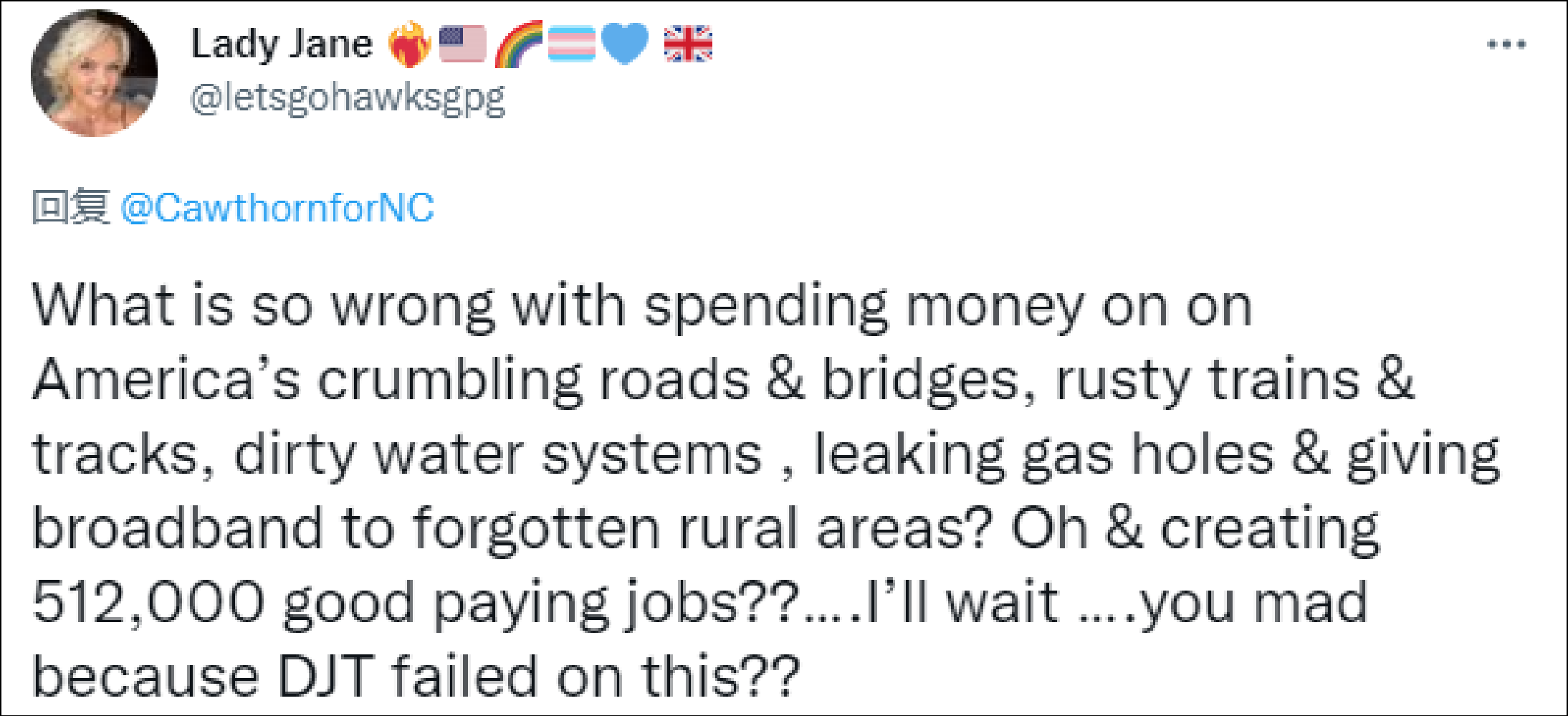Click the number 512,000 in the tweet

pos(148,603)
